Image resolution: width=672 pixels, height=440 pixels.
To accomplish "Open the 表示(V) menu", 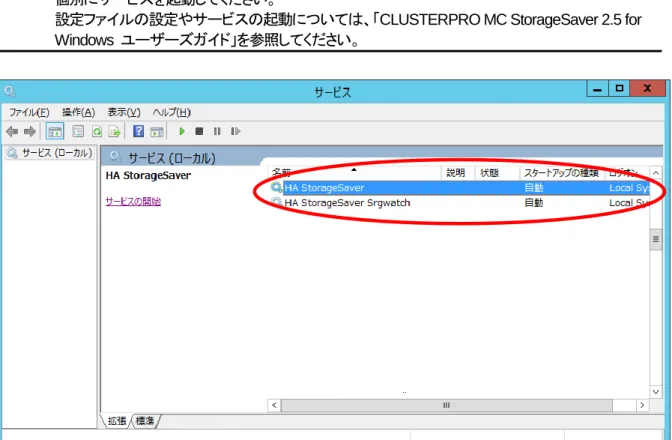I will pyautogui.click(x=124, y=112).
